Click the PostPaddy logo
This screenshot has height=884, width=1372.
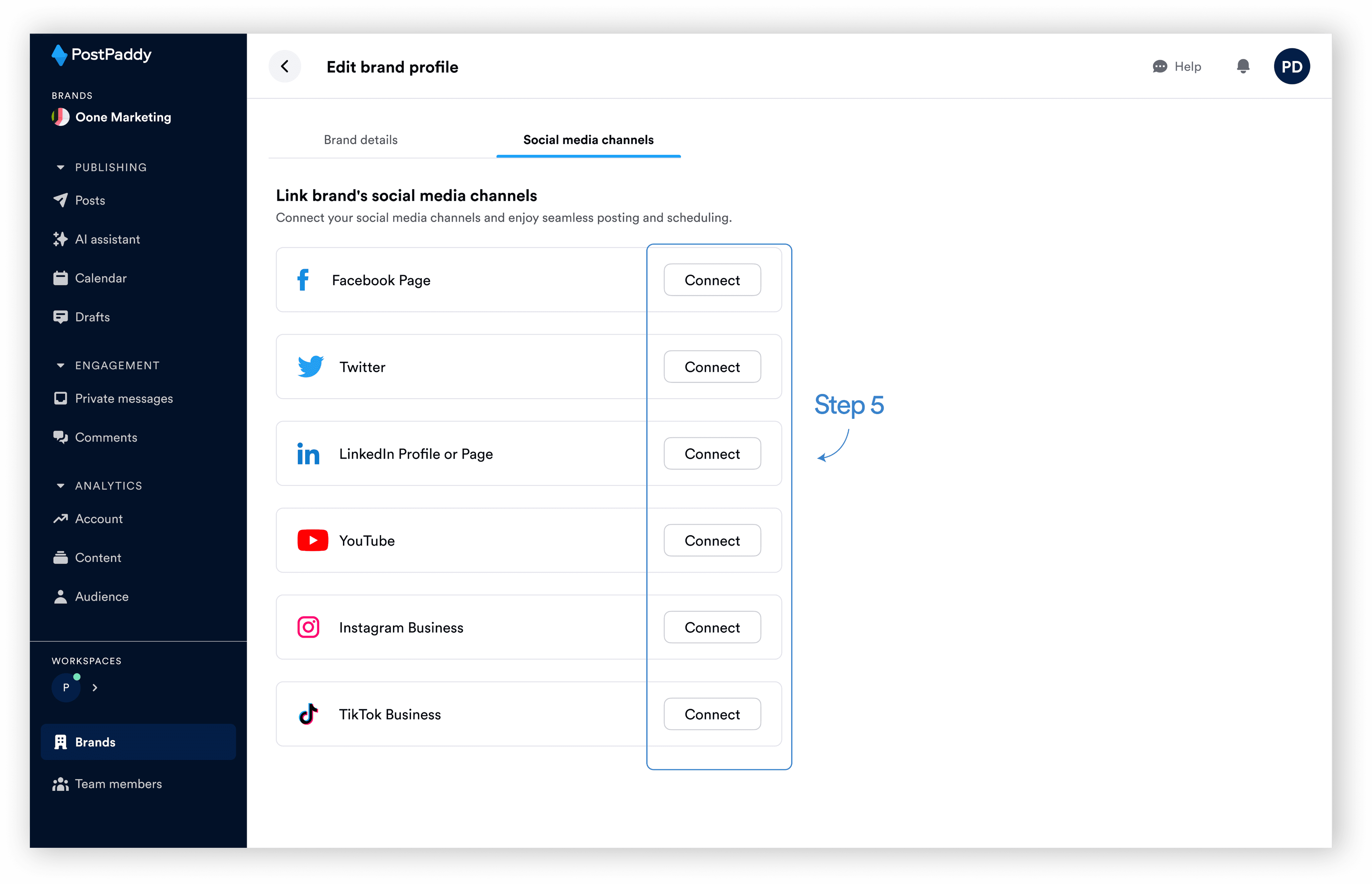[x=101, y=55]
